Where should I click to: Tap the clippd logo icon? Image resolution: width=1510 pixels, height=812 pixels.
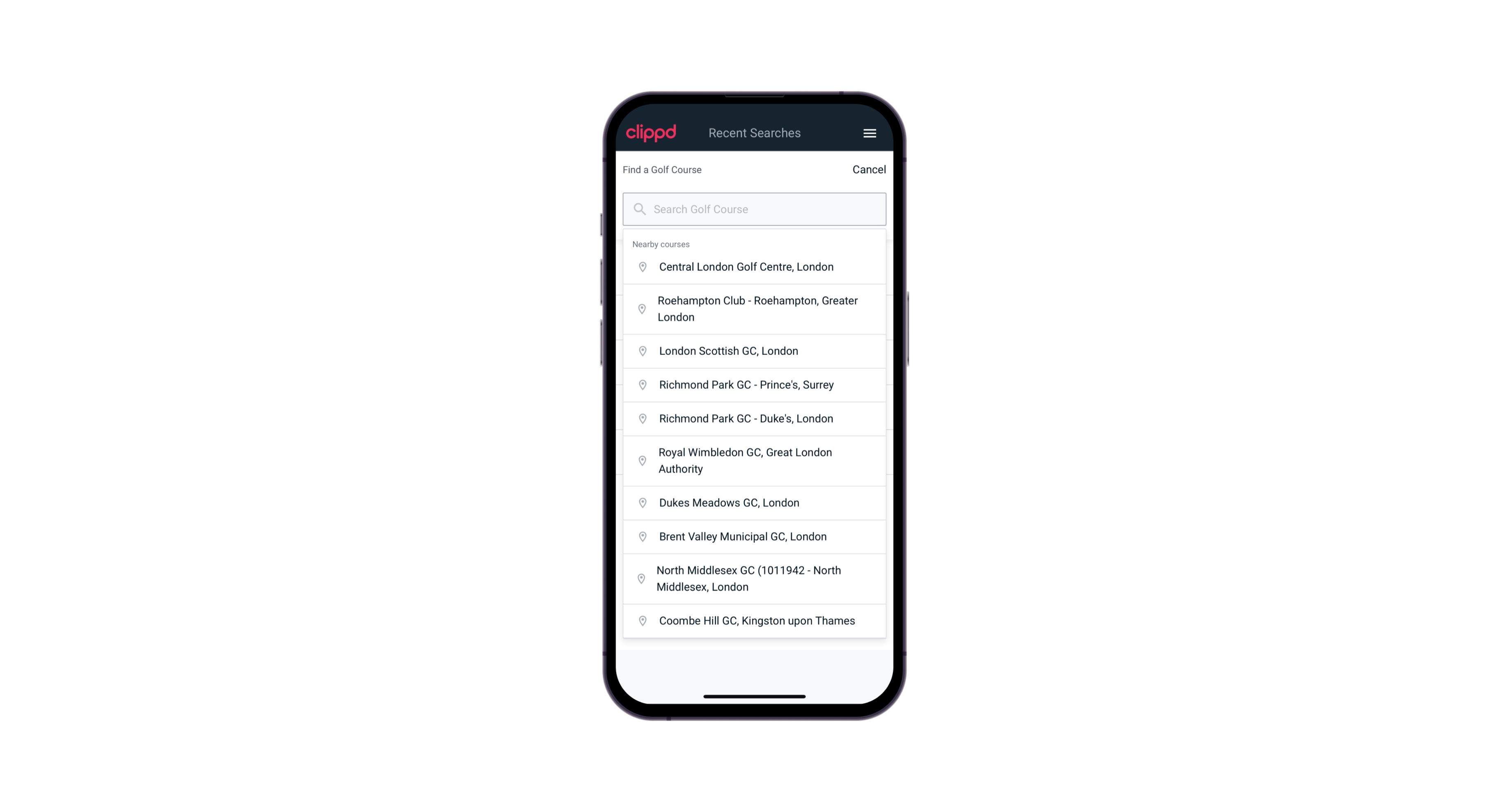click(651, 133)
